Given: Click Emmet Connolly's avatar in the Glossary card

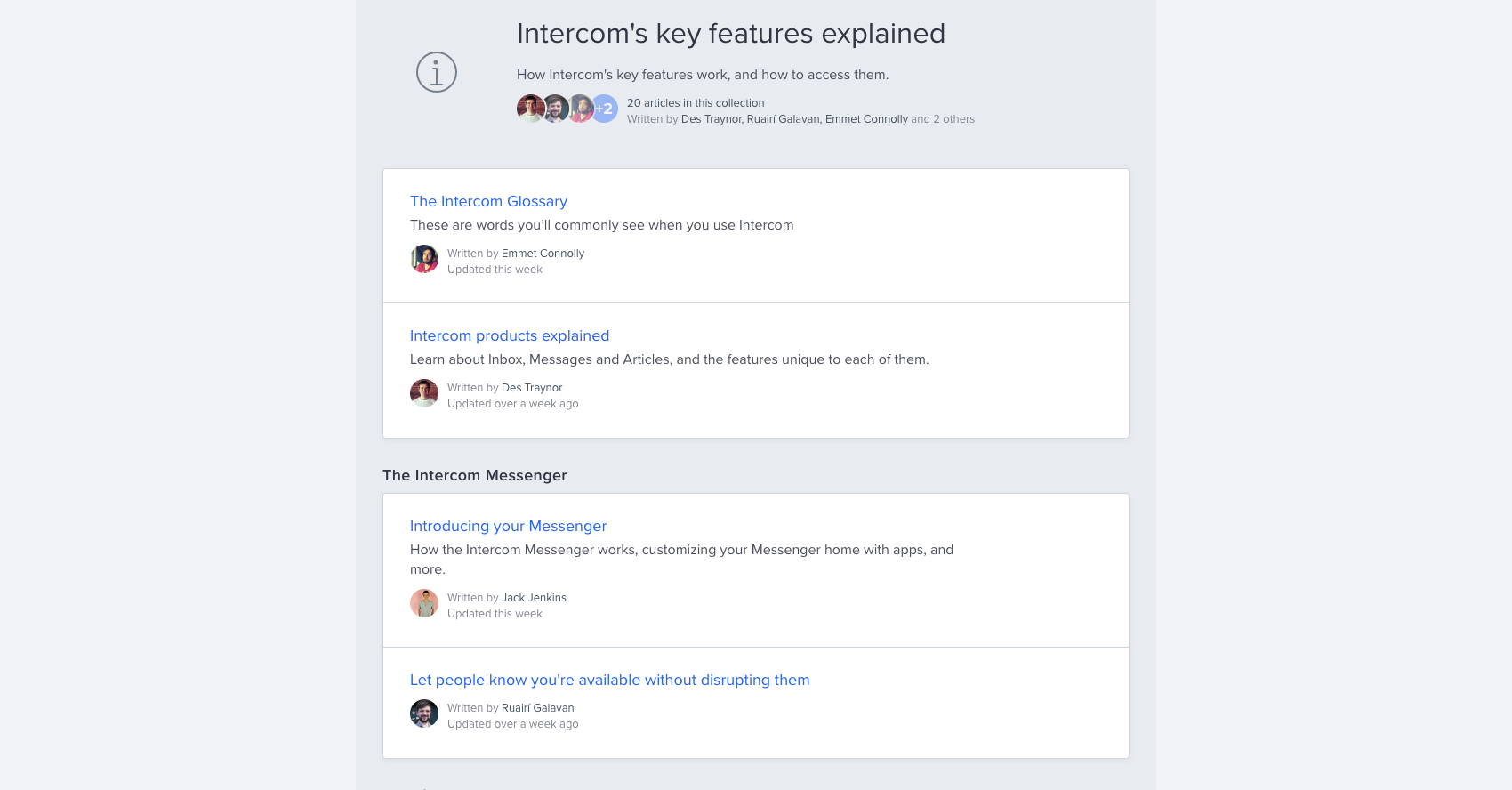Looking at the screenshot, I should tap(424, 259).
